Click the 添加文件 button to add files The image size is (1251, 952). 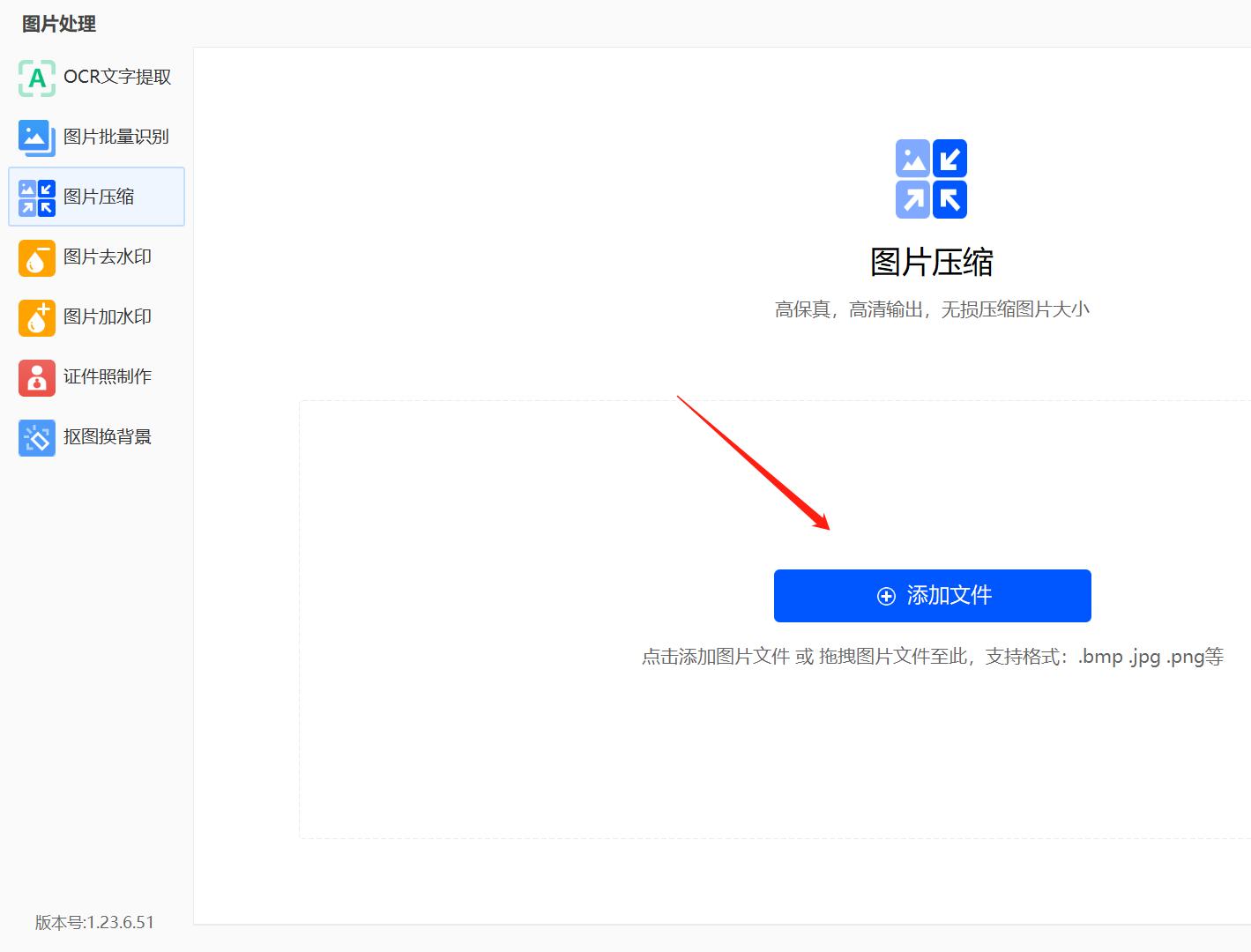coord(932,596)
